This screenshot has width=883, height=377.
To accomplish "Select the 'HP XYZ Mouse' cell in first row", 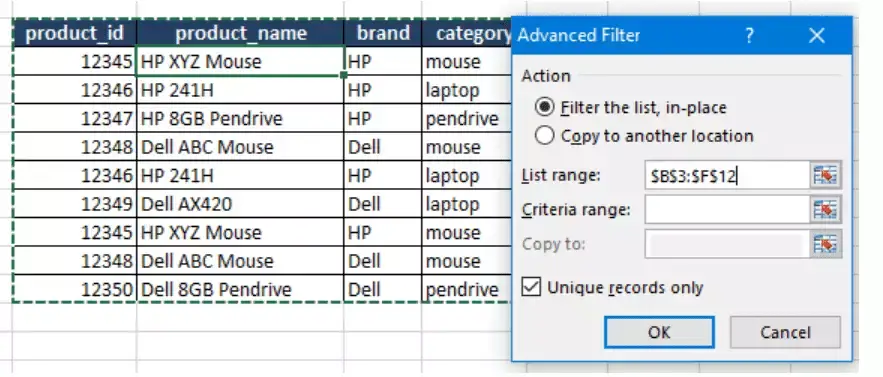I will [240, 61].
